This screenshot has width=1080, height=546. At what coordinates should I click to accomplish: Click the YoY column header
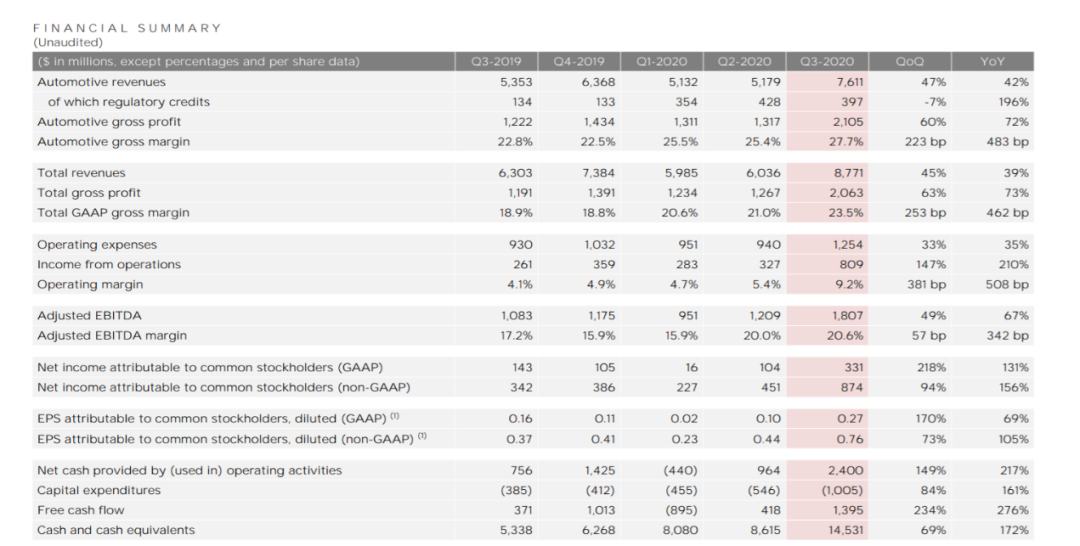click(x=992, y=62)
